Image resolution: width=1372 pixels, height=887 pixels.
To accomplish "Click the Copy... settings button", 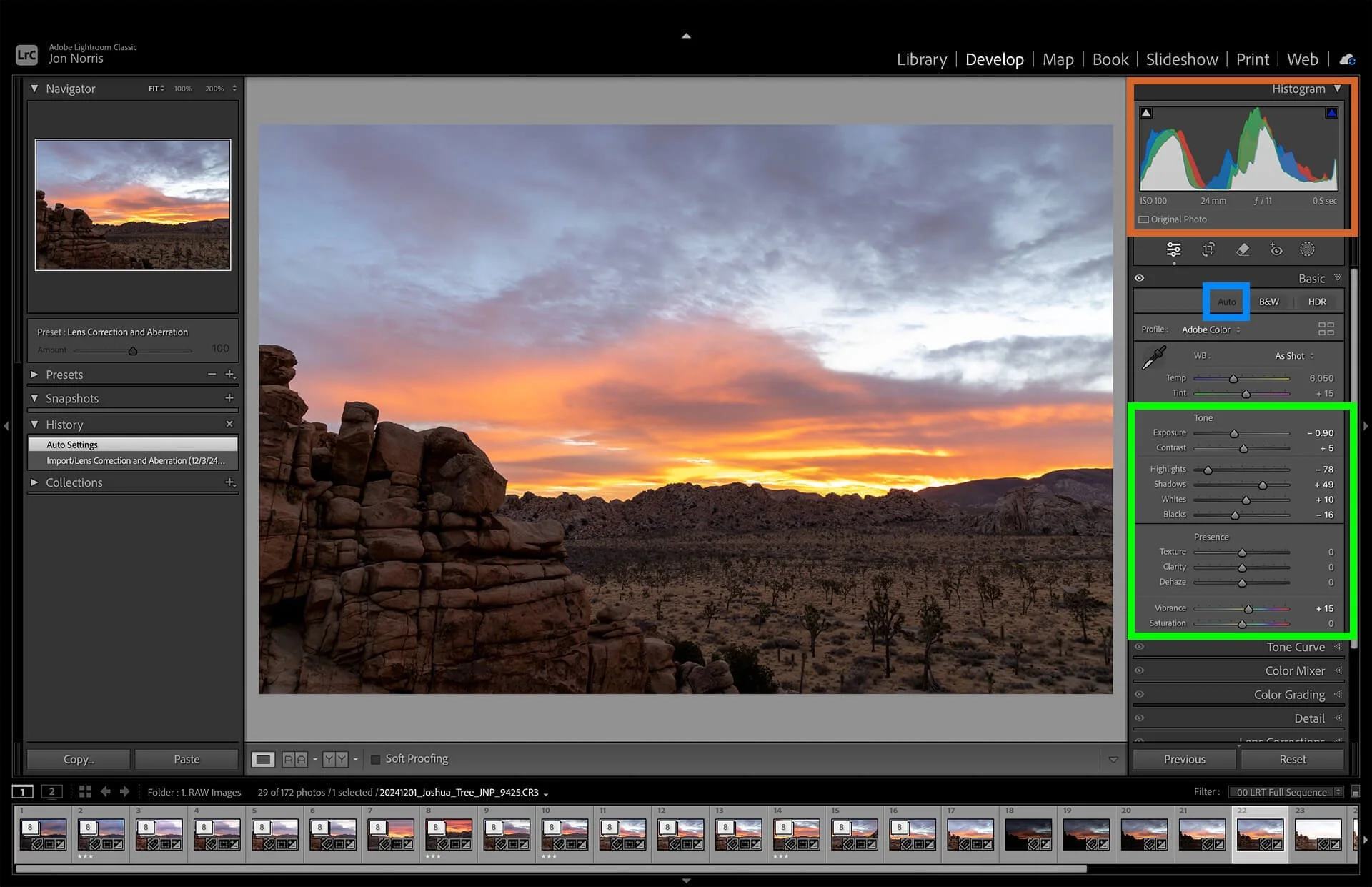I will click(x=79, y=759).
